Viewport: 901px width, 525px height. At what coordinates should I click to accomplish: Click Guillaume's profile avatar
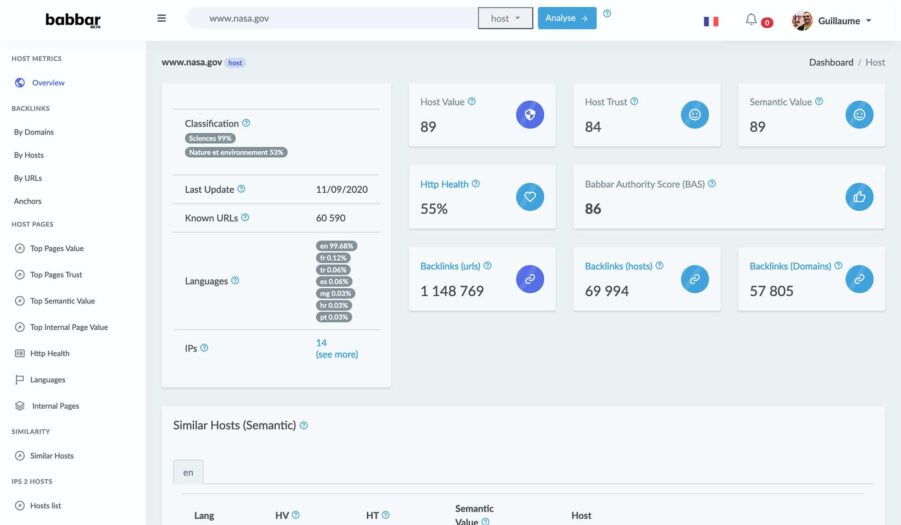click(x=802, y=21)
